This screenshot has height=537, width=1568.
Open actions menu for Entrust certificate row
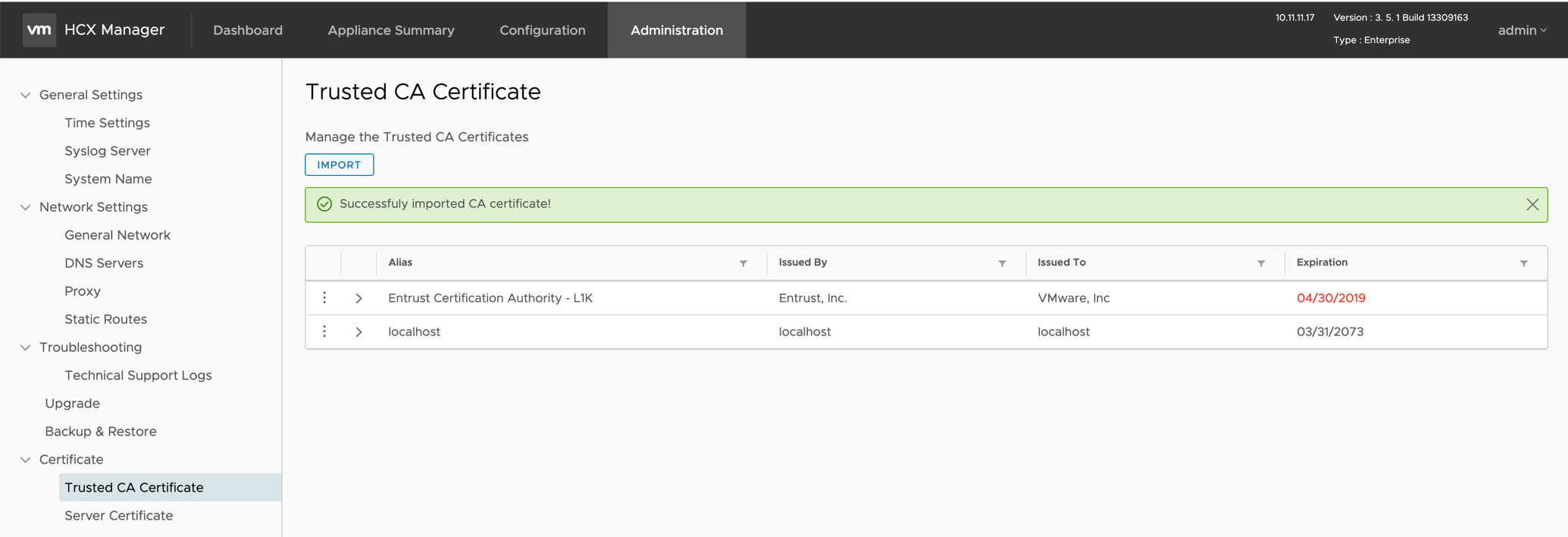click(324, 298)
